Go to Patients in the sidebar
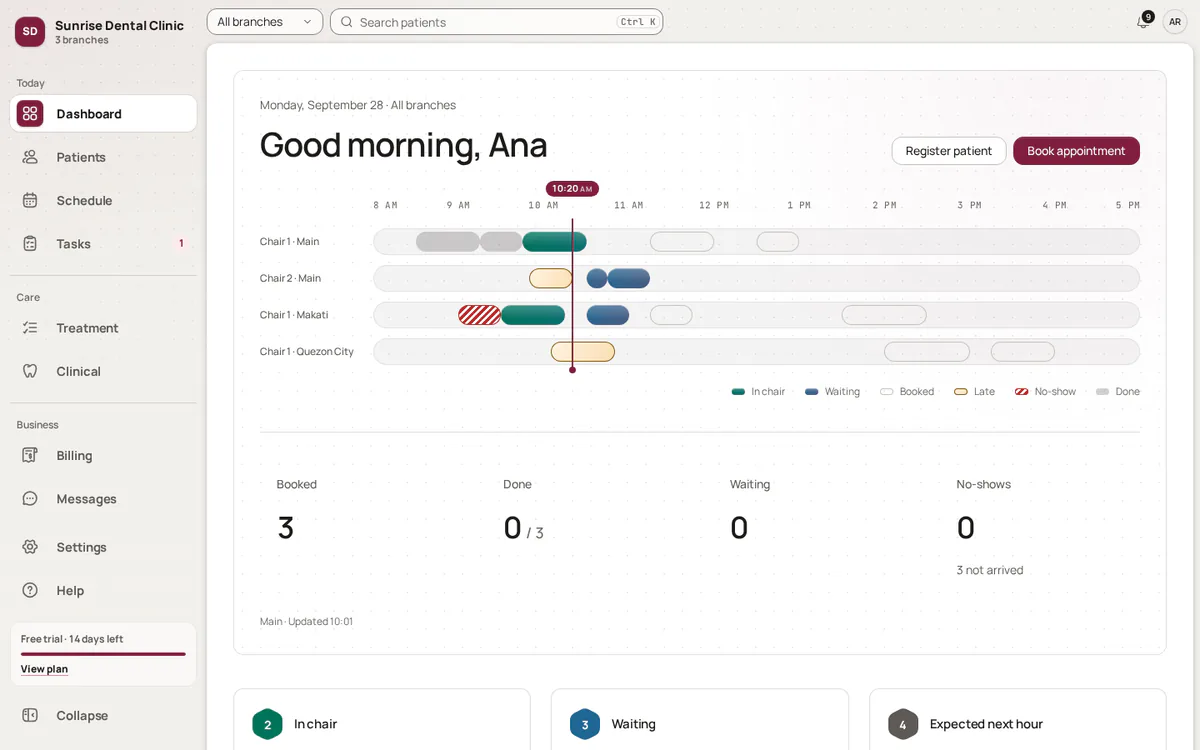Image resolution: width=1200 pixels, height=750 pixels. click(103, 157)
